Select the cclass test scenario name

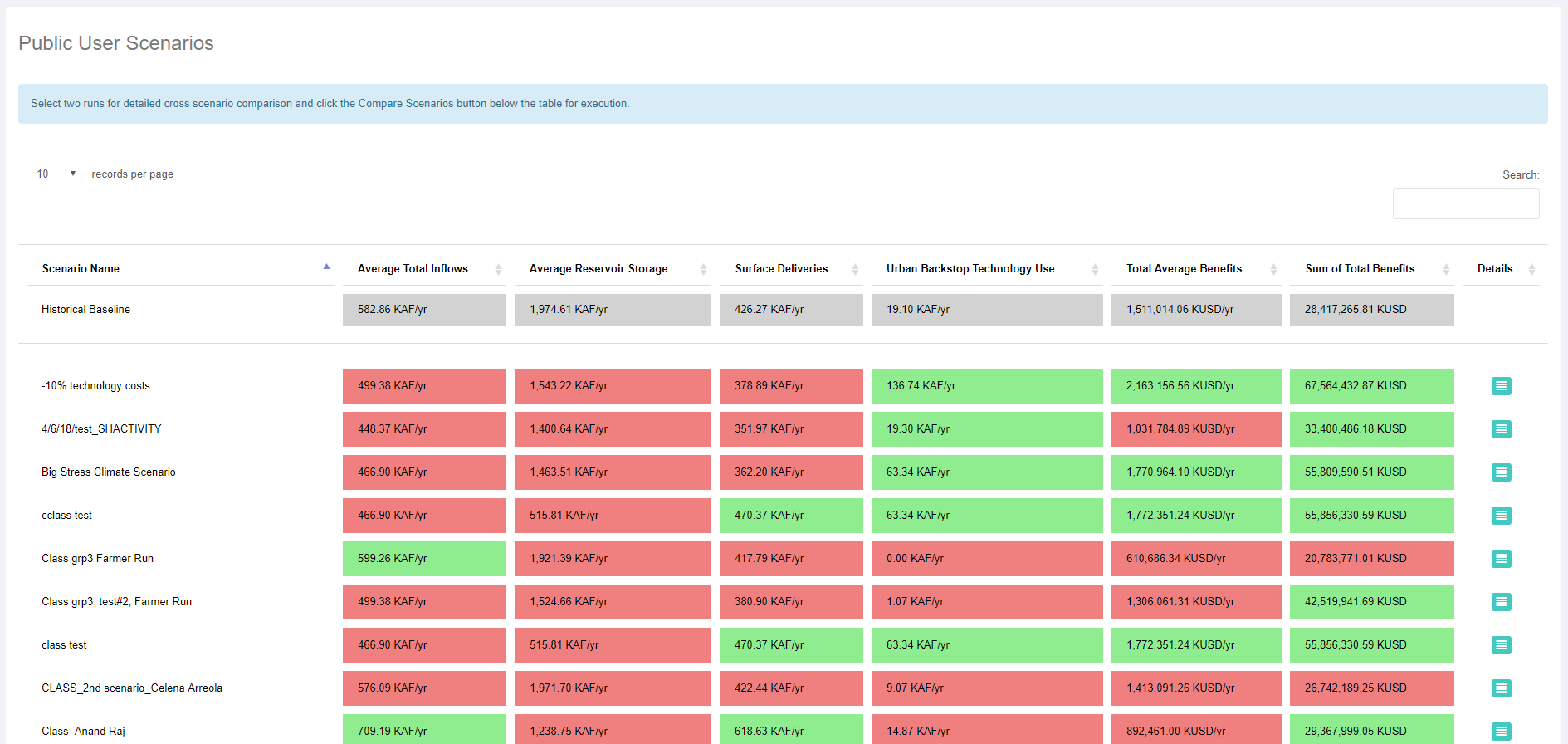pos(66,516)
